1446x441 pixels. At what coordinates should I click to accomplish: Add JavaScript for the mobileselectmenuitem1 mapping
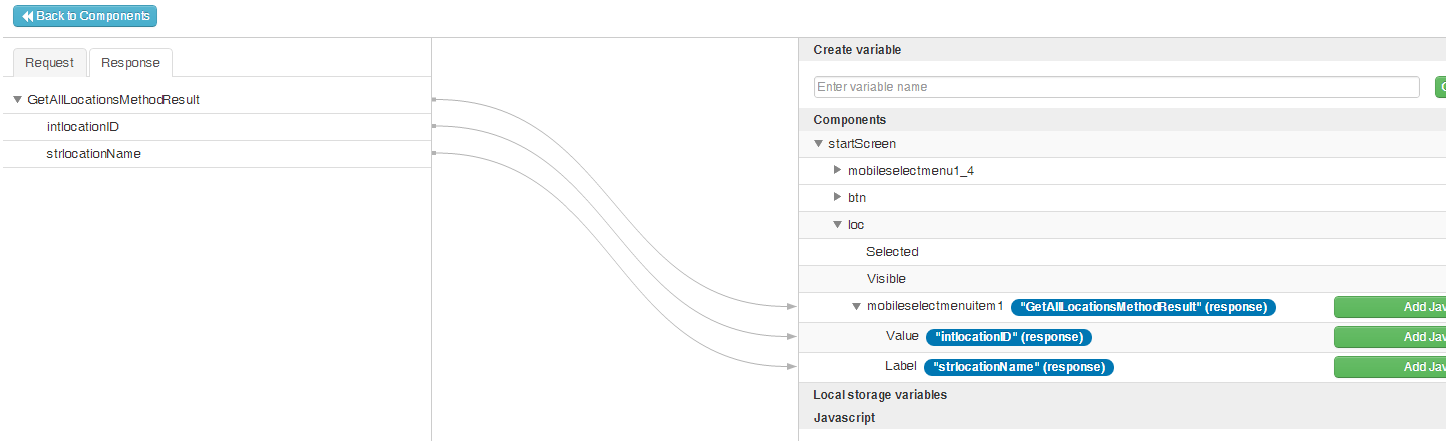1389,307
